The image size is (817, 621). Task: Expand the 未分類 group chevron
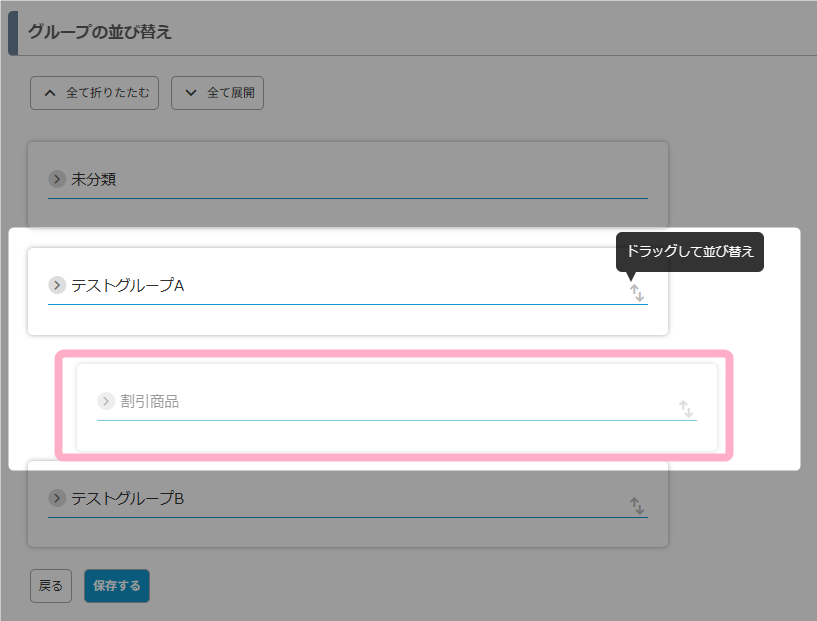tap(57, 179)
